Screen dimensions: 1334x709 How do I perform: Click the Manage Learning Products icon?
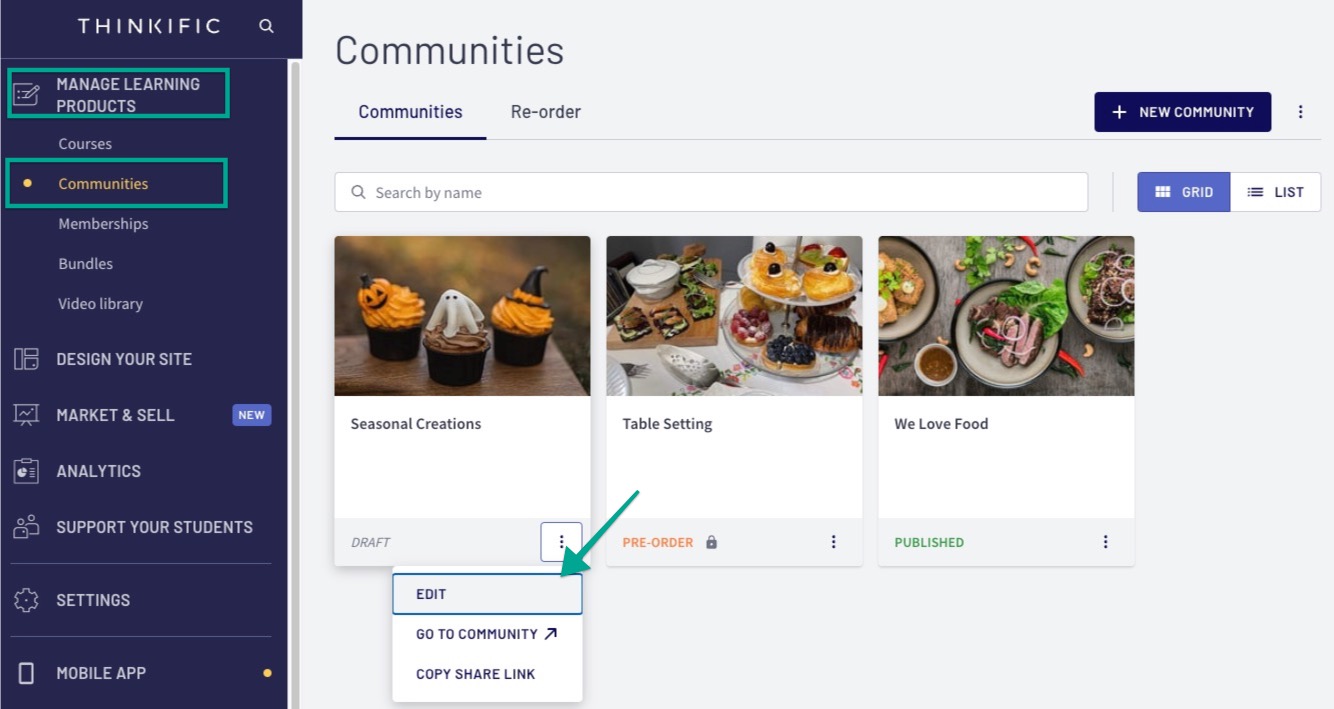26,94
